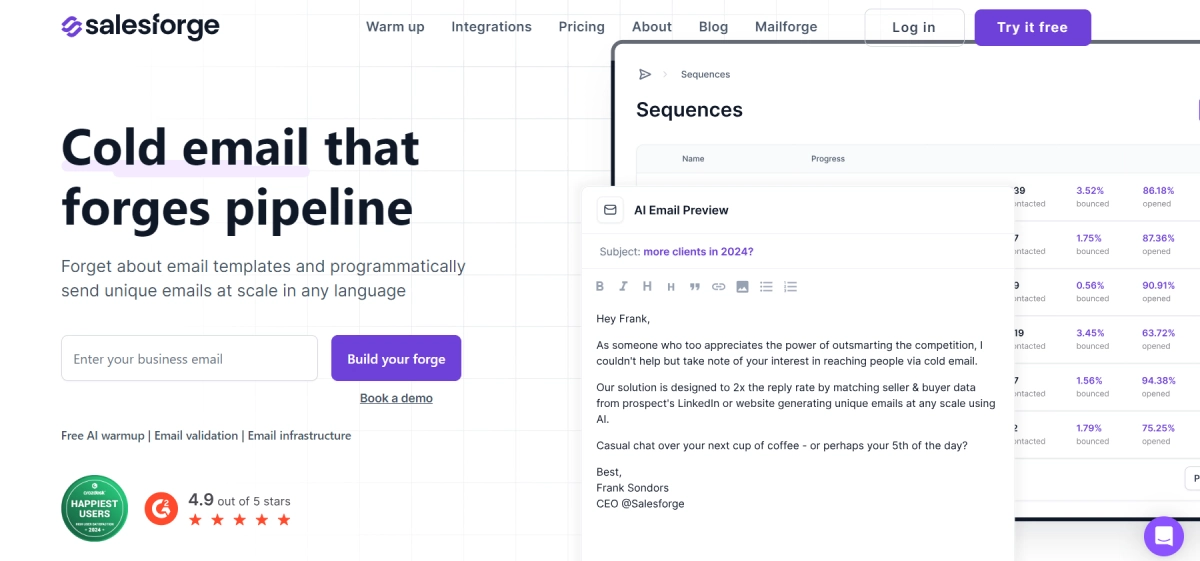Click the paper plane Sequences breadcrumb icon
The height and width of the screenshot is (561, 1200).
645,74
